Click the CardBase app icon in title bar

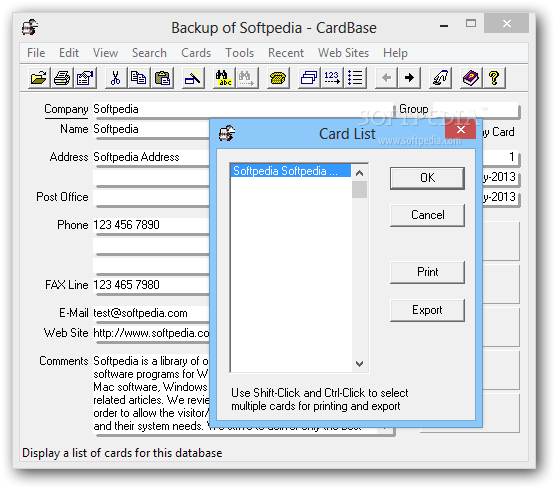tap(30, 27)
